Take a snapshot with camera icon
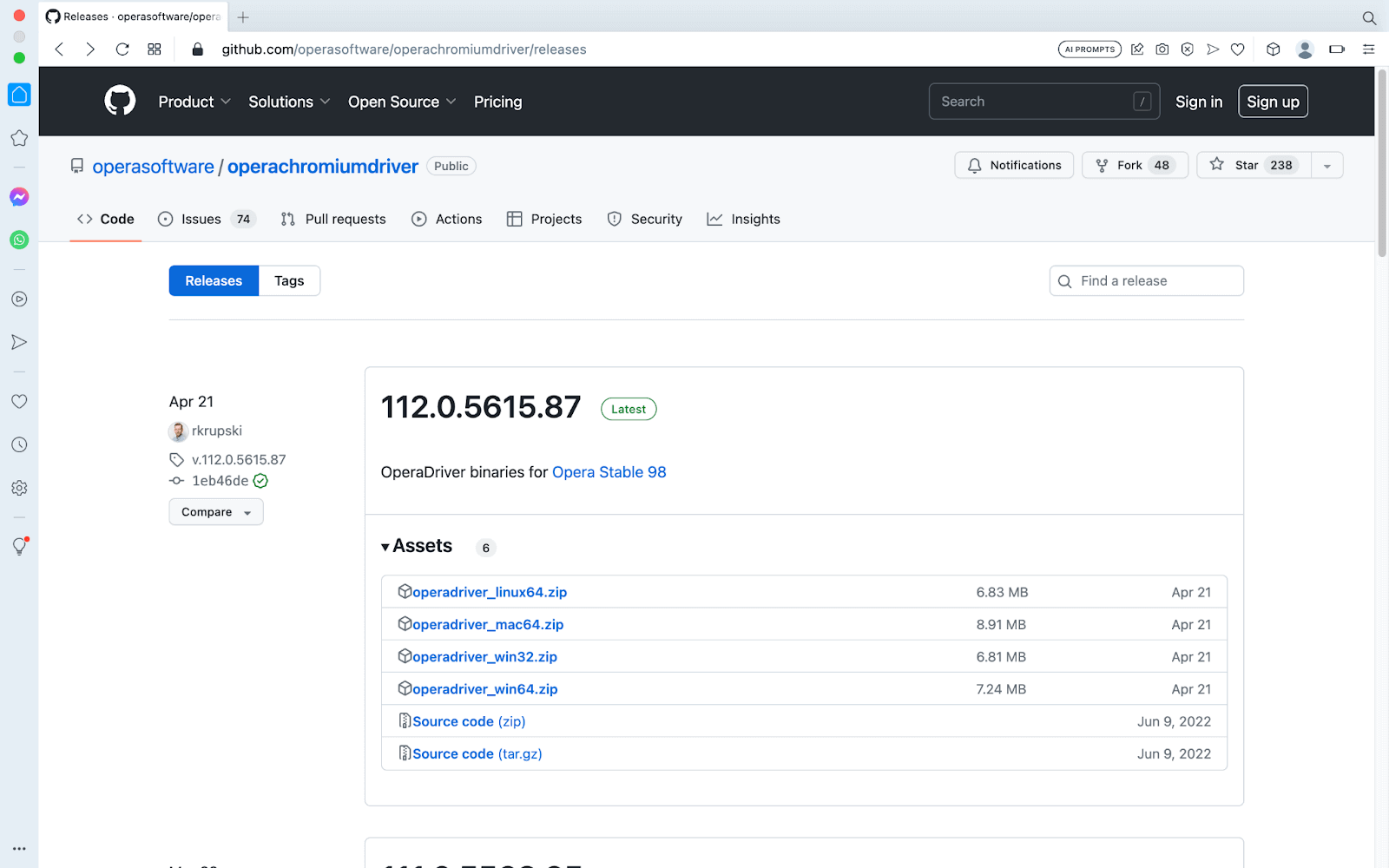Image resolution: width=1389 pixels, height=868 pixels. (x=1162, y=49)
